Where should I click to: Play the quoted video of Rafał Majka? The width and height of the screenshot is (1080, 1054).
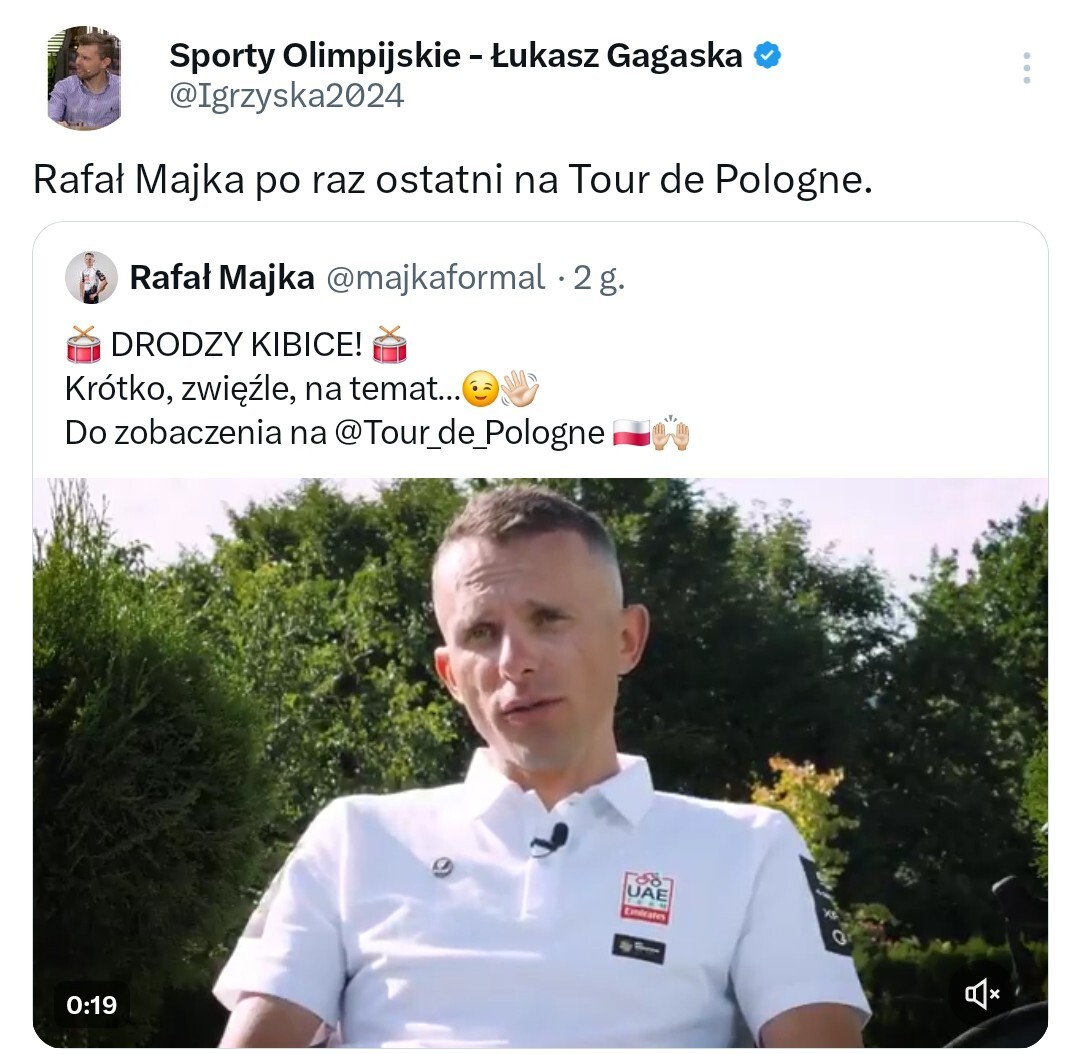pos(541,763)
